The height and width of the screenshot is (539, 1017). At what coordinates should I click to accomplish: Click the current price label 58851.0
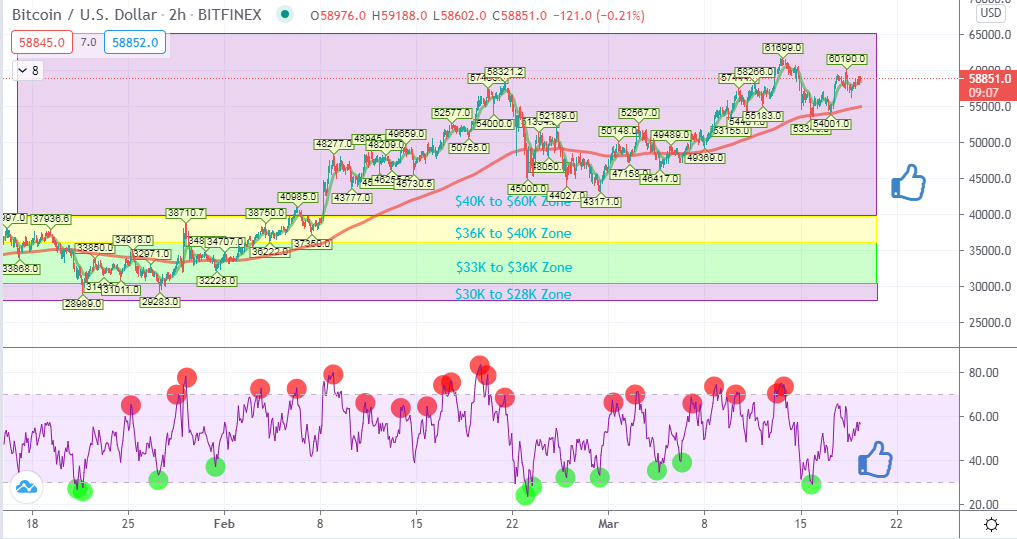coord(988,78)
